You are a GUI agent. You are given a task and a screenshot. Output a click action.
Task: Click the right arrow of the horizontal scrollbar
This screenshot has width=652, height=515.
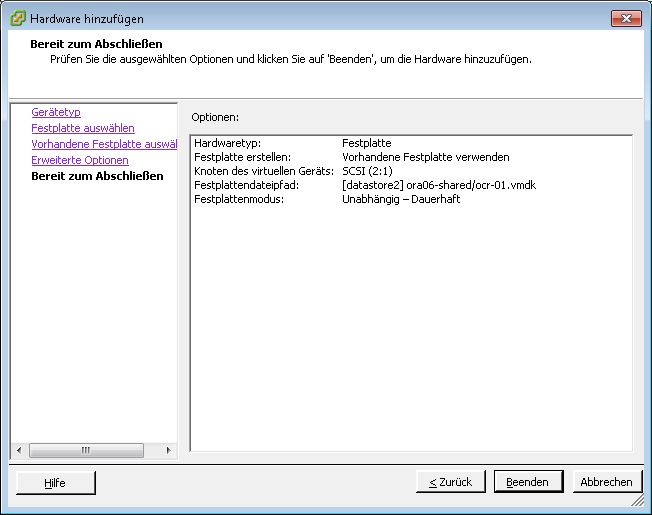click(x=168, y=450)
